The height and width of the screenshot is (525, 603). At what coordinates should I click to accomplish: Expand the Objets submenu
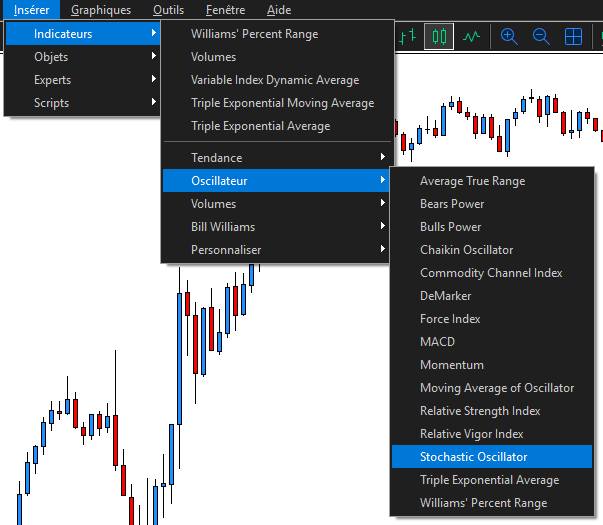[x=83, y=57]
